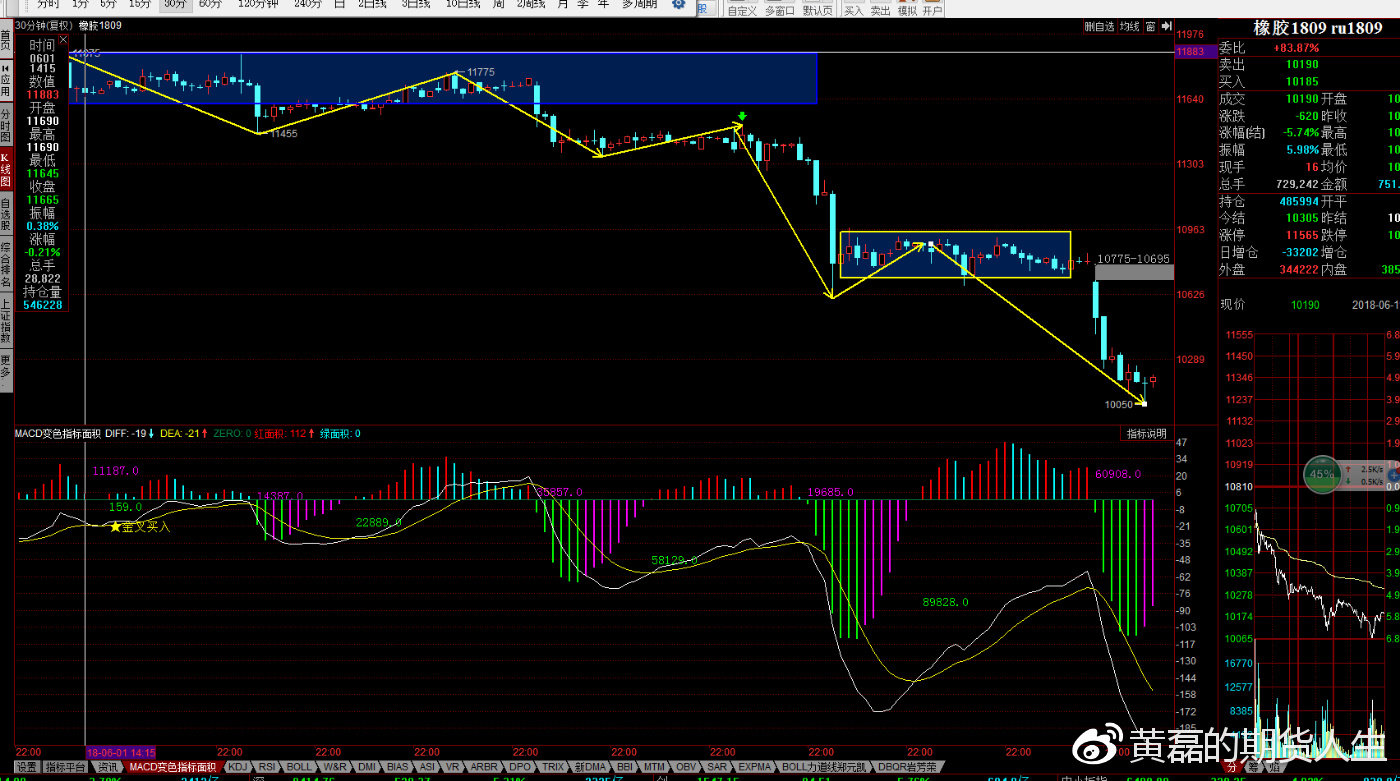
Task: Select the 240分 timeframe
Action: click(307, 4)
